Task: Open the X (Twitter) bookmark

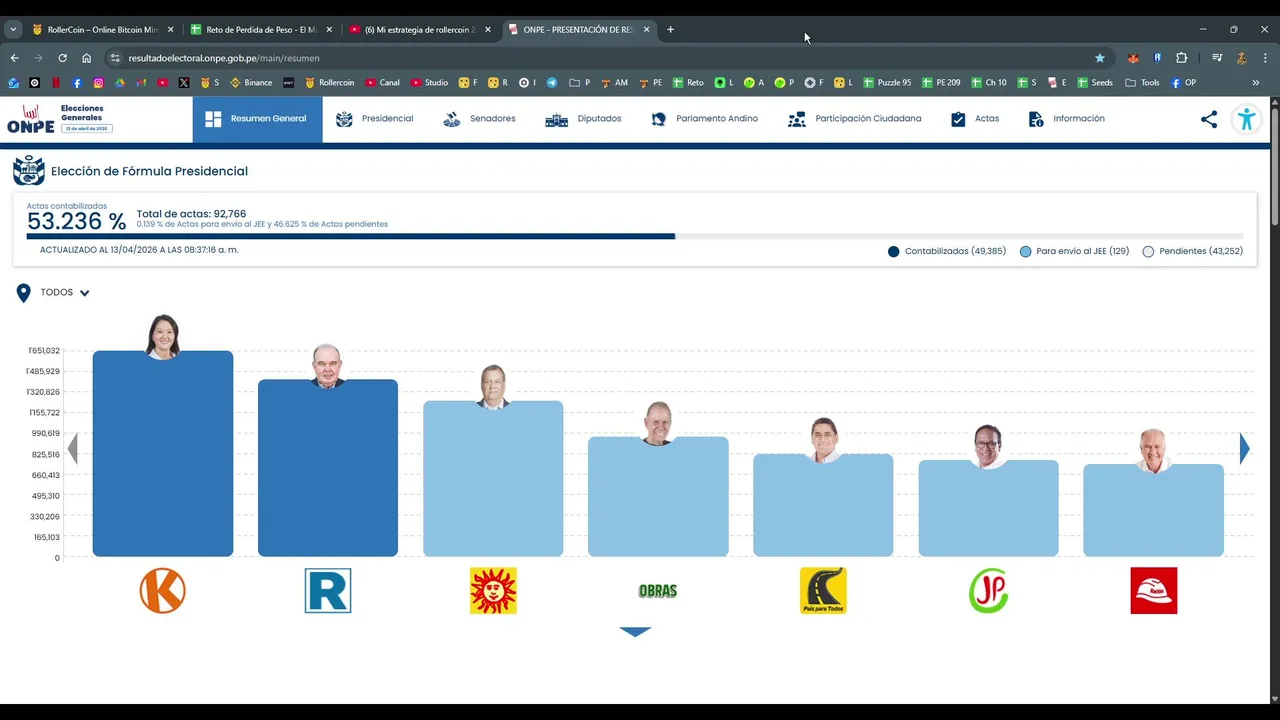Action: (x=184, y=83)
